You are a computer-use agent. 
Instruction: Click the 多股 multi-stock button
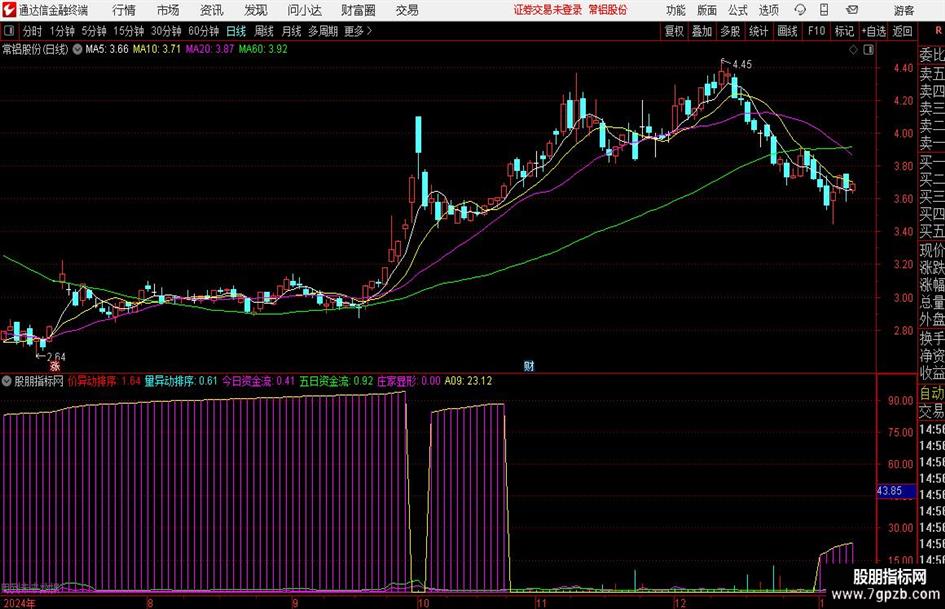730,31
